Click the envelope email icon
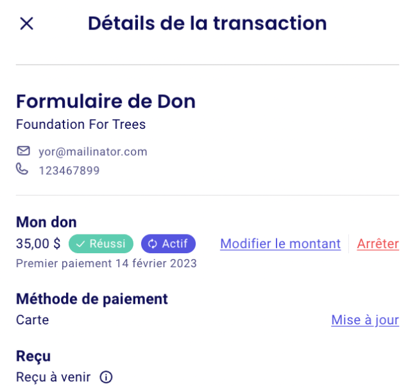The image size is (417, 391). click(23, 151)
